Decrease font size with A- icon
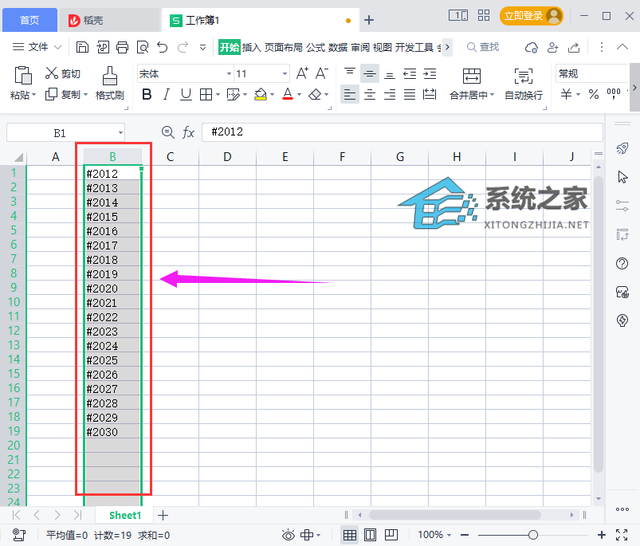The width and height of the screenshot is (640, 546). 322,73
